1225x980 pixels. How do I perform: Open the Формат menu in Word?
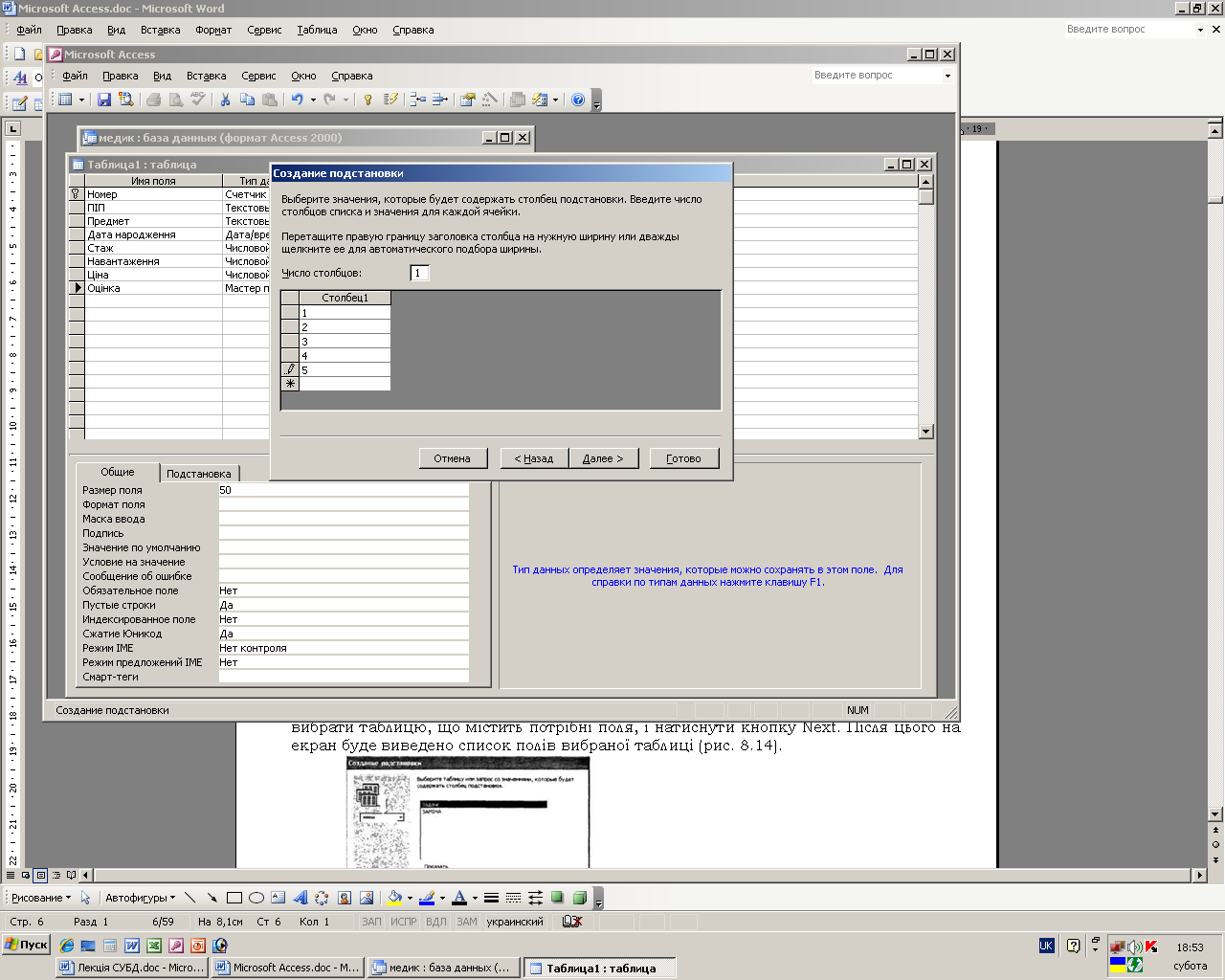(213, 30)
